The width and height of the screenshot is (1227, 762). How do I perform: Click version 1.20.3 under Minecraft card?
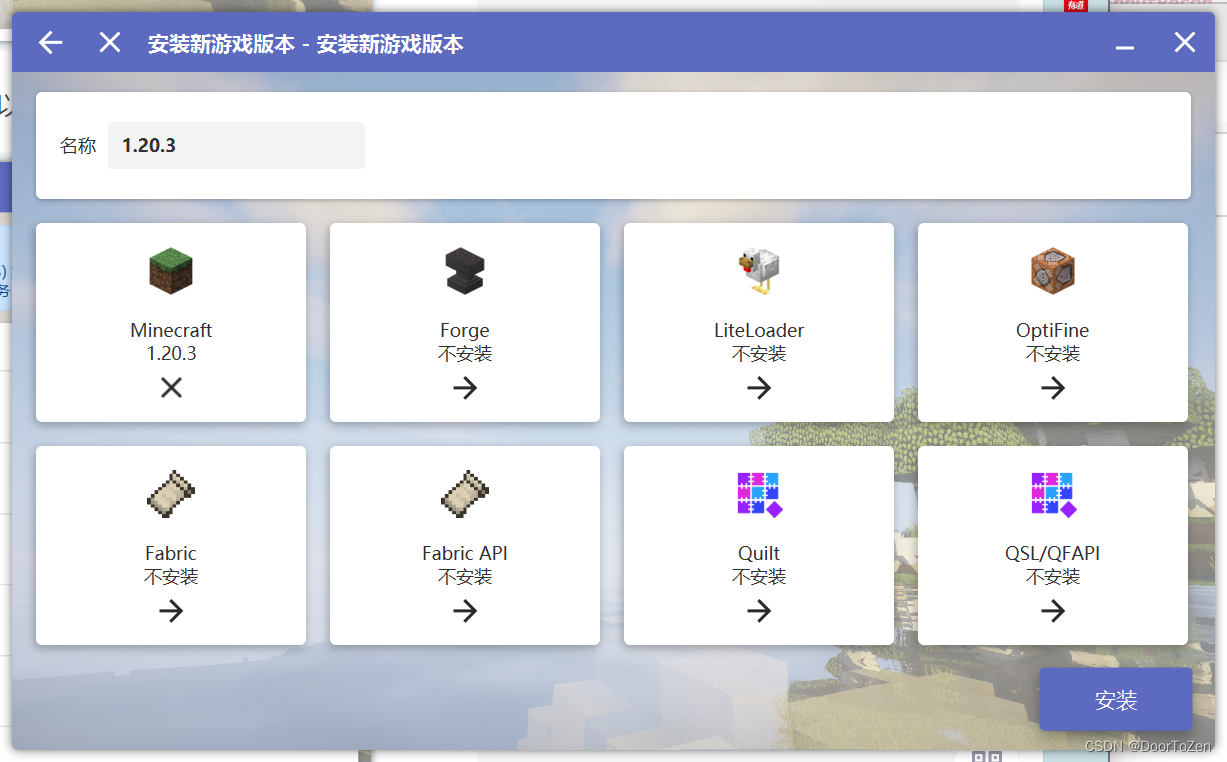171,354
